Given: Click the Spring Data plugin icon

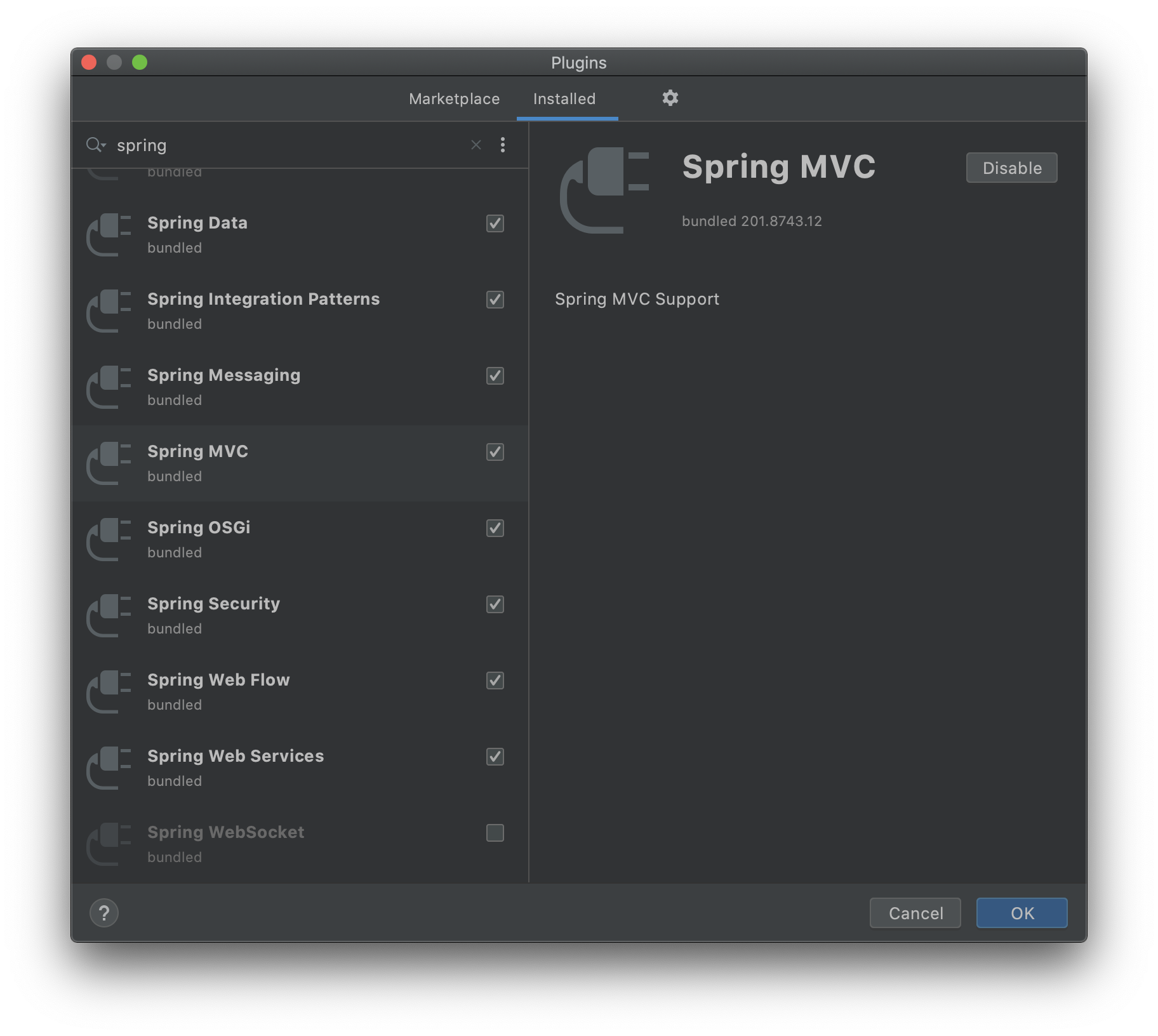Looking at the screenshot, I should point(109,235).
